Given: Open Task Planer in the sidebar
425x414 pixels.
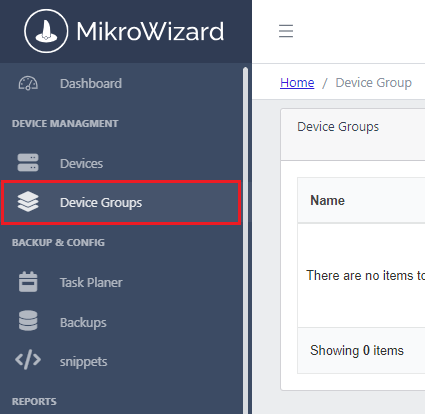Looking at the screenshot, I should (121, 282).
